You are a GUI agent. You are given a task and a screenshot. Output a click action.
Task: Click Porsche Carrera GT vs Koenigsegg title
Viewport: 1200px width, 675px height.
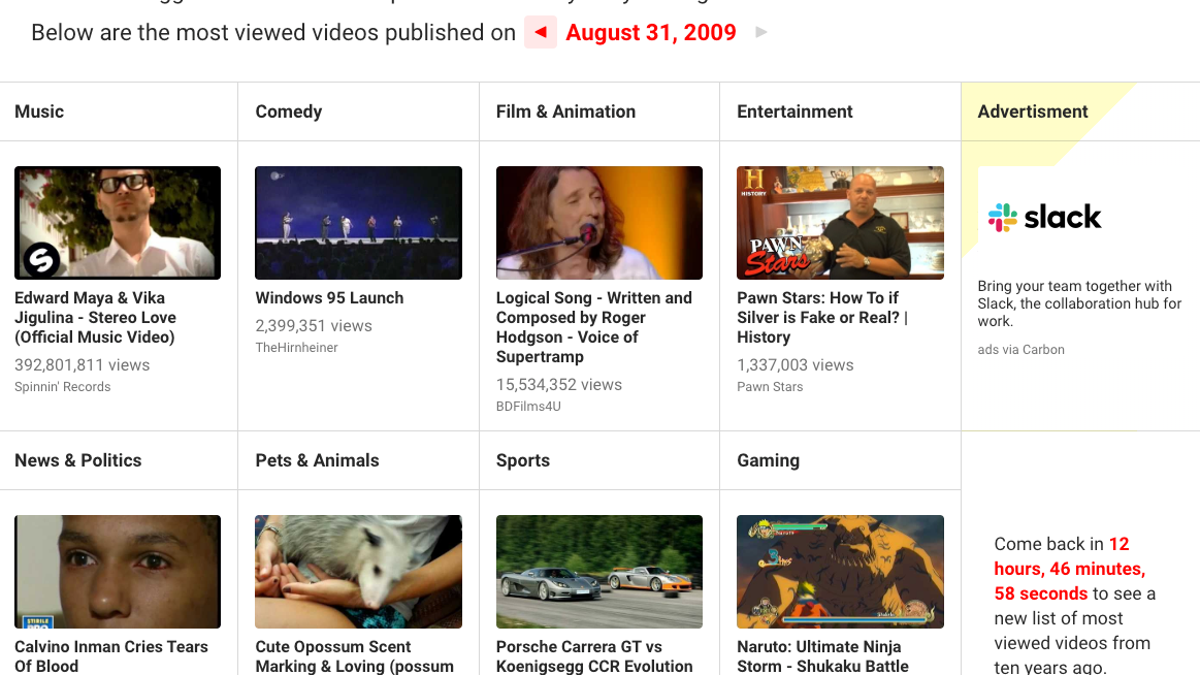click(594, 656)
